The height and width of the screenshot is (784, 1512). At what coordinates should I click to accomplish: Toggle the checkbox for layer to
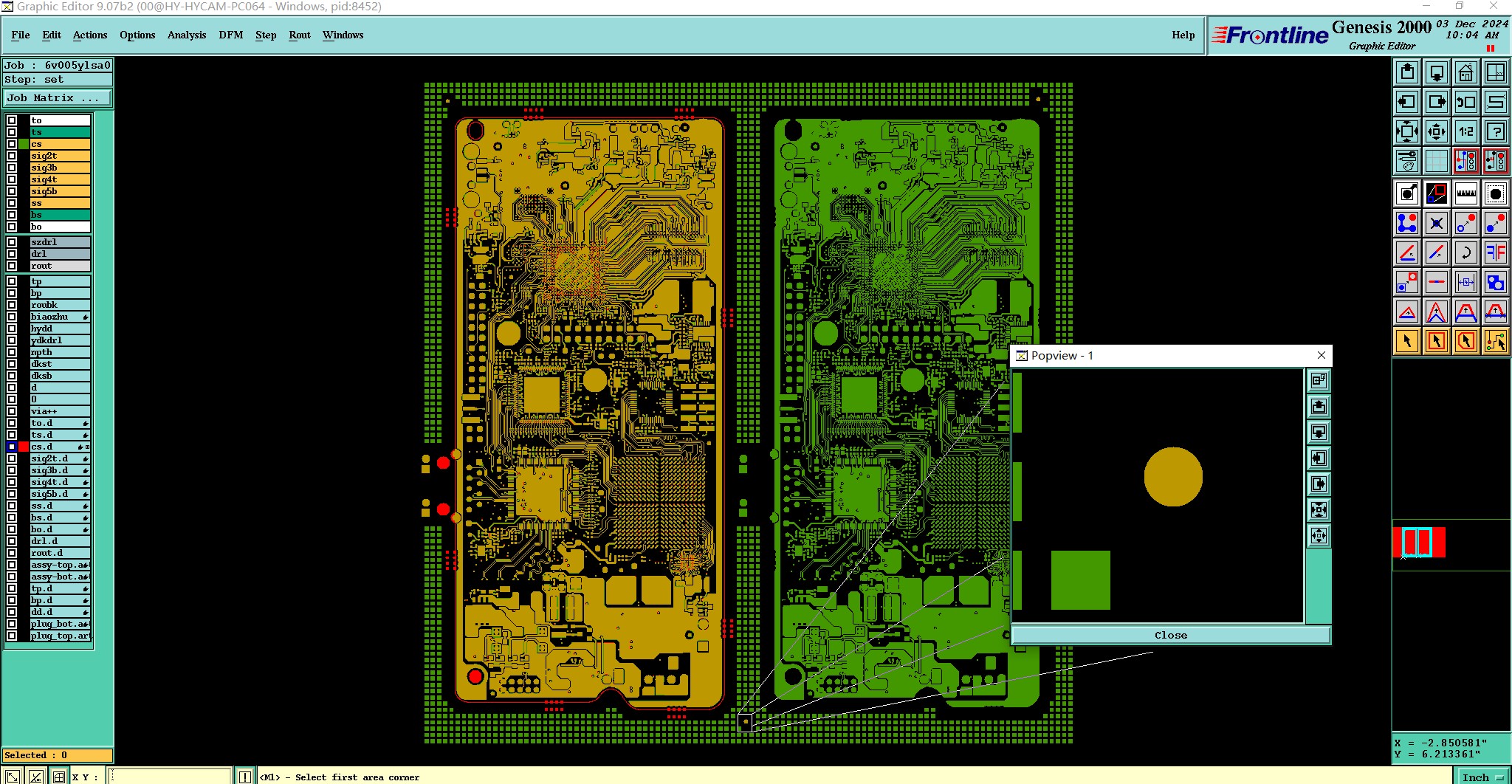click(12, 120)
